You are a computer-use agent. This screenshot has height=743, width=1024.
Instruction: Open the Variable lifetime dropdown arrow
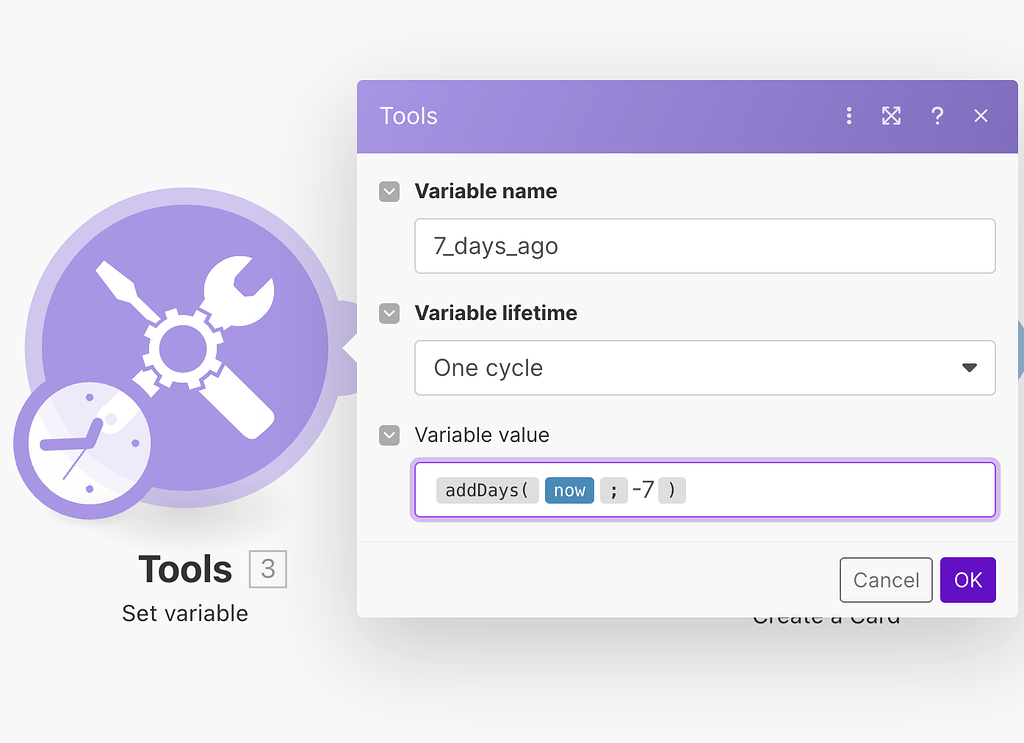click(968, 368)
